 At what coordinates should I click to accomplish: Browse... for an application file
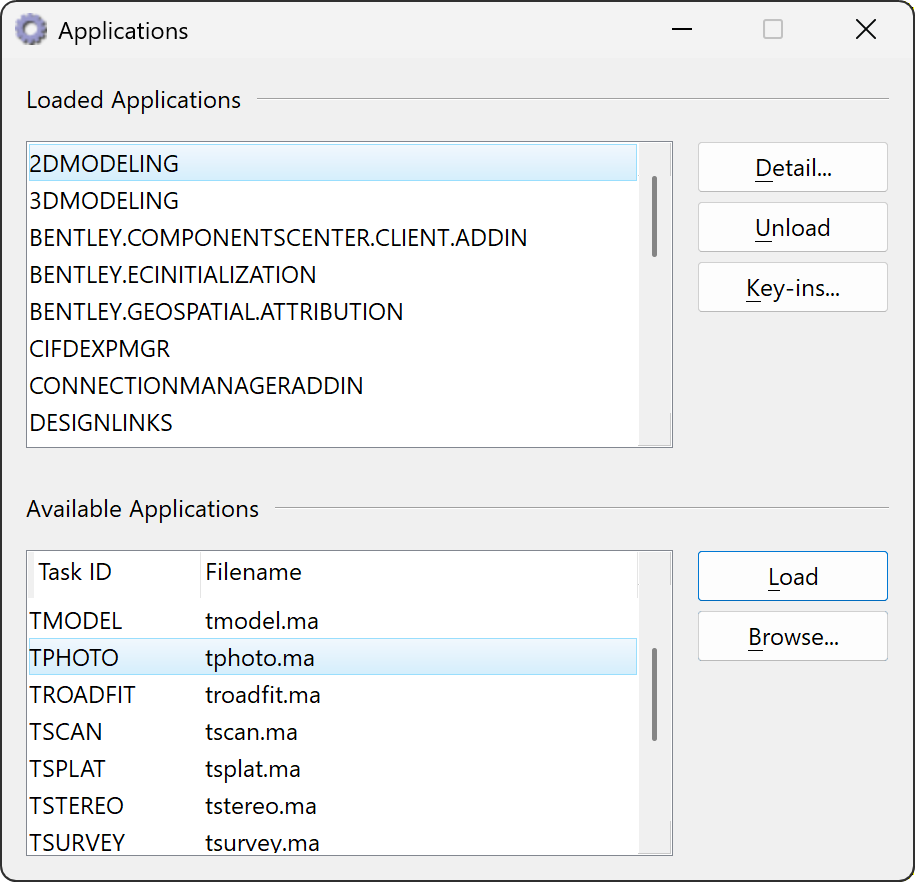click(x=792, y=636)
